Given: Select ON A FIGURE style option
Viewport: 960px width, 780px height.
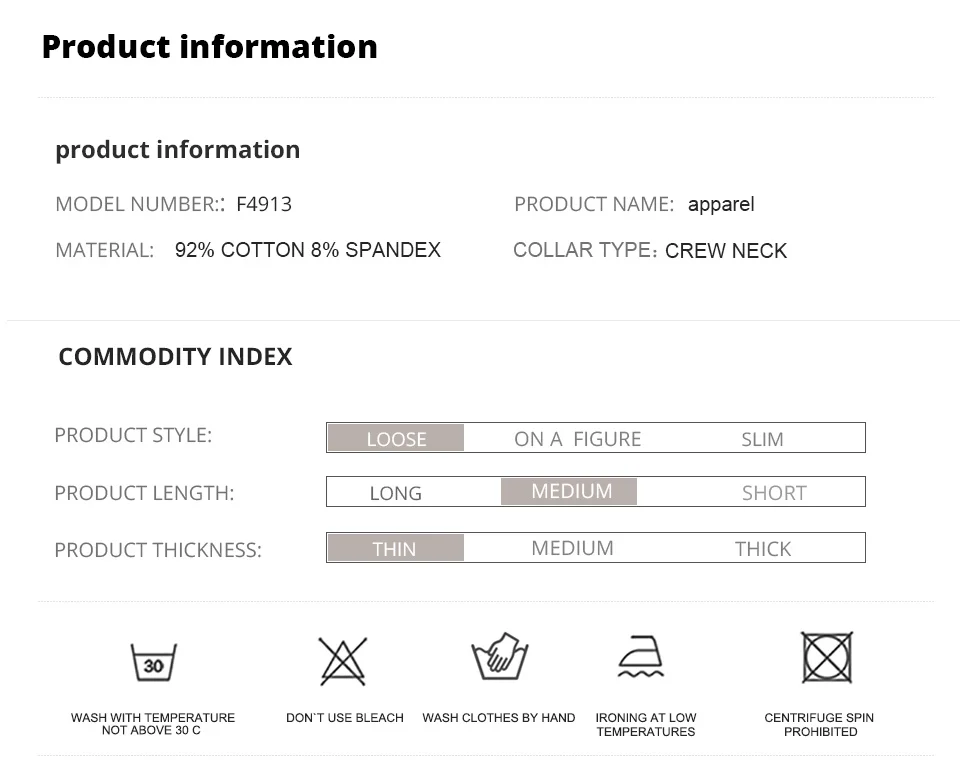Looking at the screenshot, I should pos(577,439).
